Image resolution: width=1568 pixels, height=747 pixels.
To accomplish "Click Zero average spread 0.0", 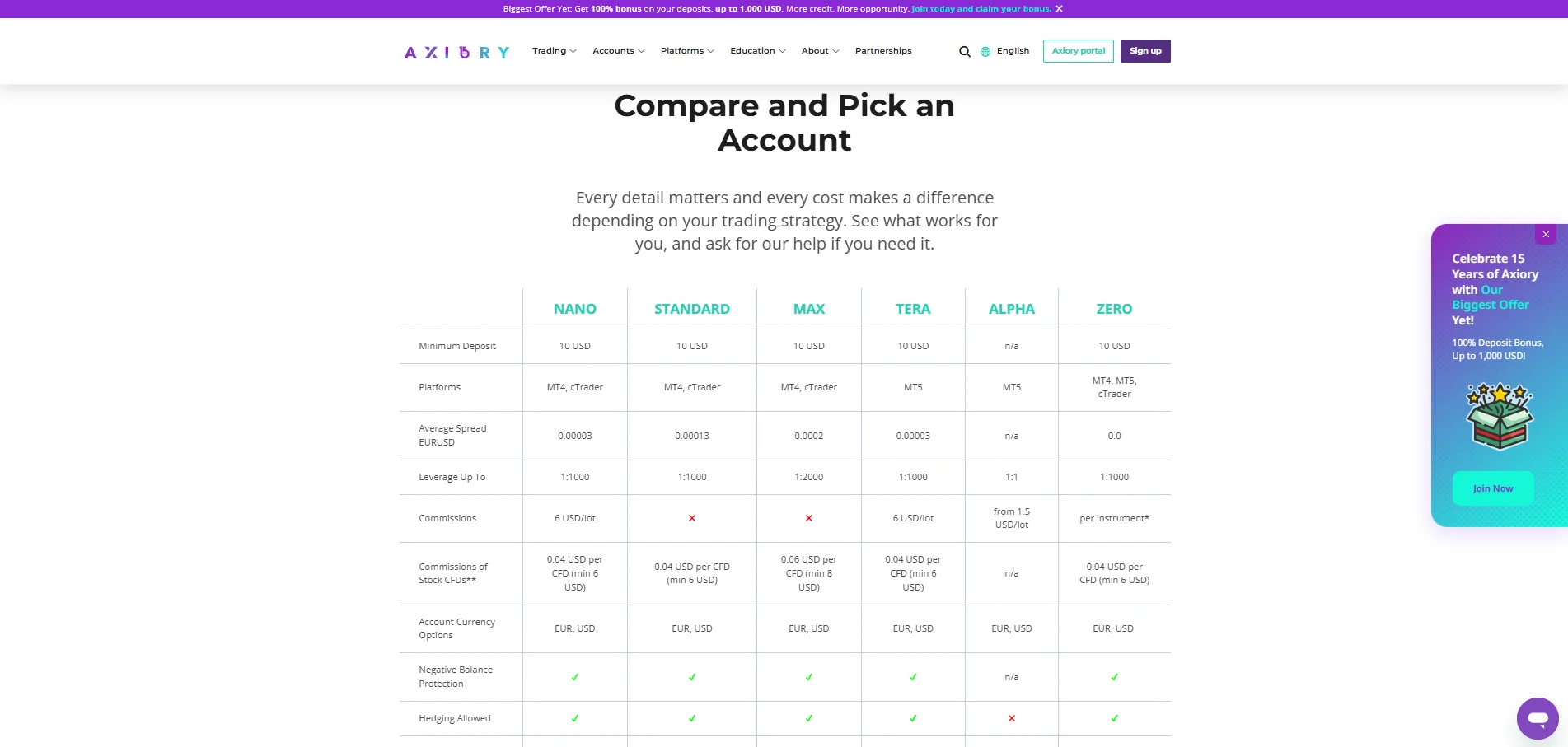I will [1115, 436].
